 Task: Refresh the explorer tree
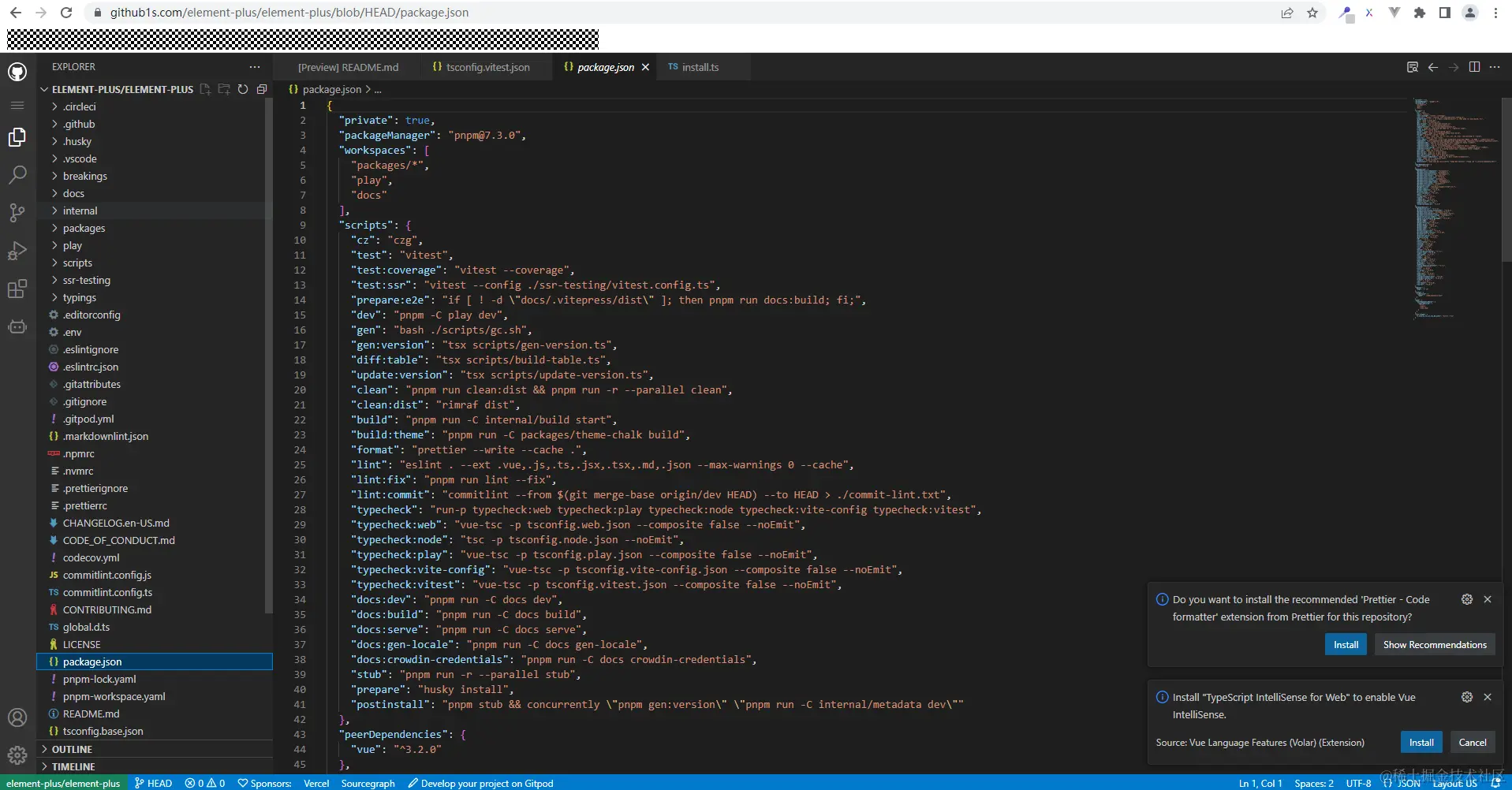(243, 89)
